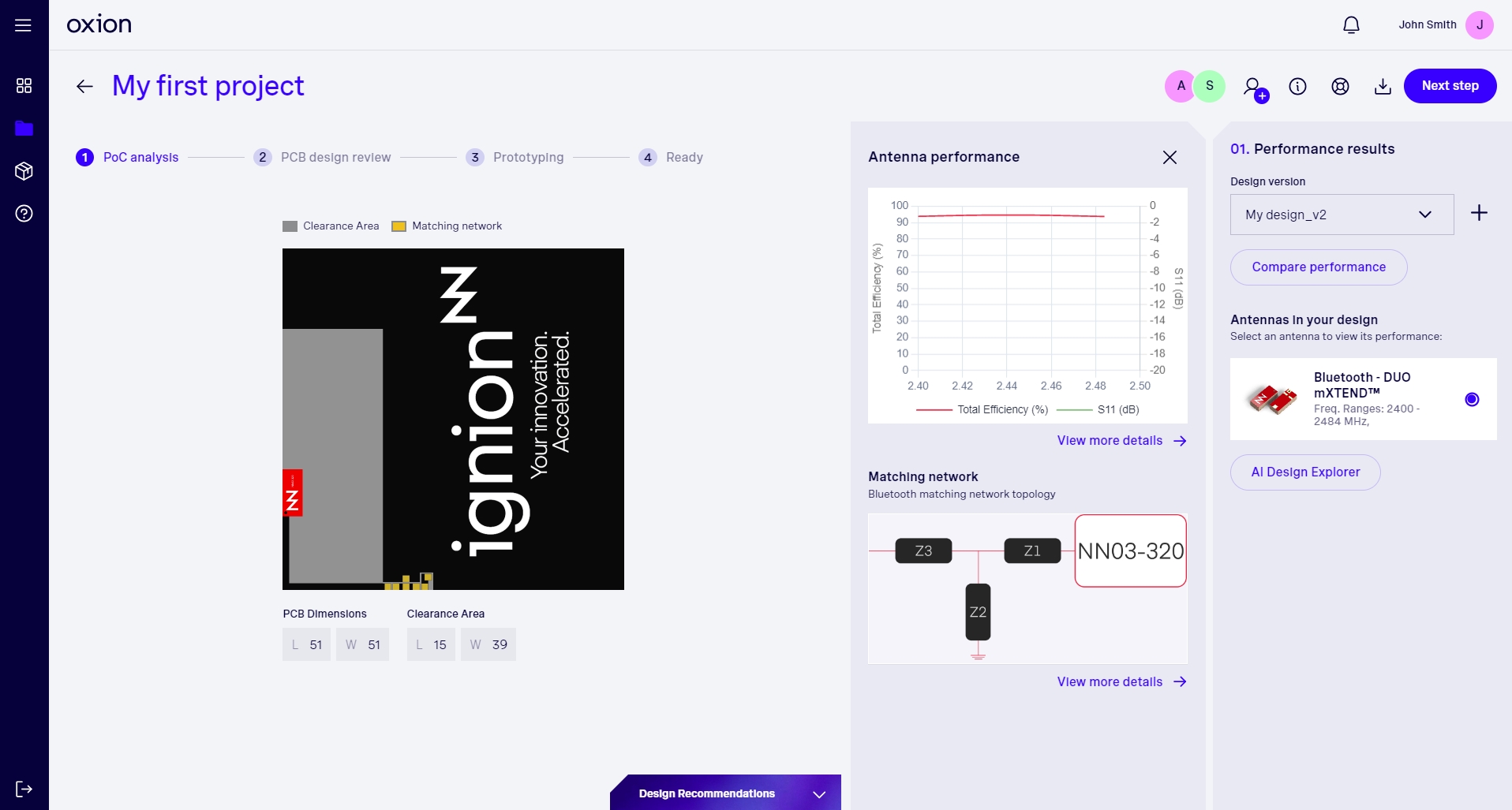The image size is (1512, 810).
Task: Open the dashboard grid icon in sidebar
Action: point(24,86)
